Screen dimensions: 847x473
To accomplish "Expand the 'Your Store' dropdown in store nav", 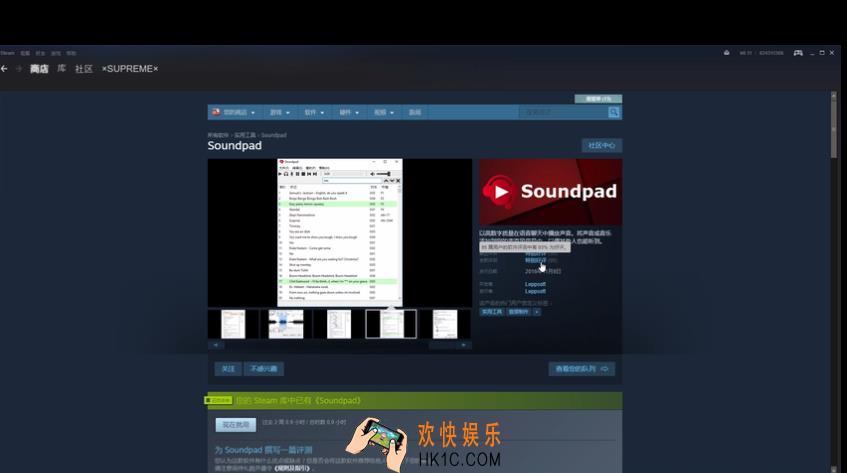I will (x=234, y=112).
